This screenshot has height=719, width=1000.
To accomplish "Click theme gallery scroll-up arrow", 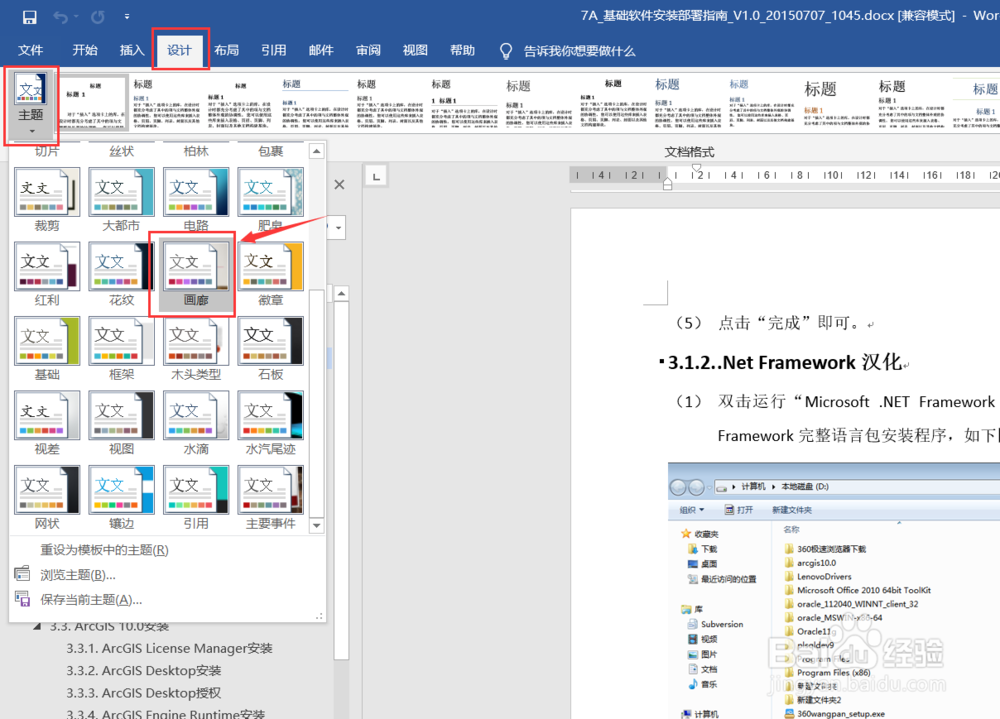I will tap(316, 151).
